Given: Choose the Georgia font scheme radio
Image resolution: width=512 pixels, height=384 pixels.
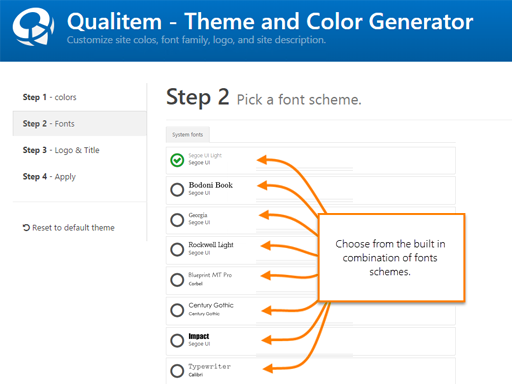Looking at the screenshot, I should click(177, 220).
